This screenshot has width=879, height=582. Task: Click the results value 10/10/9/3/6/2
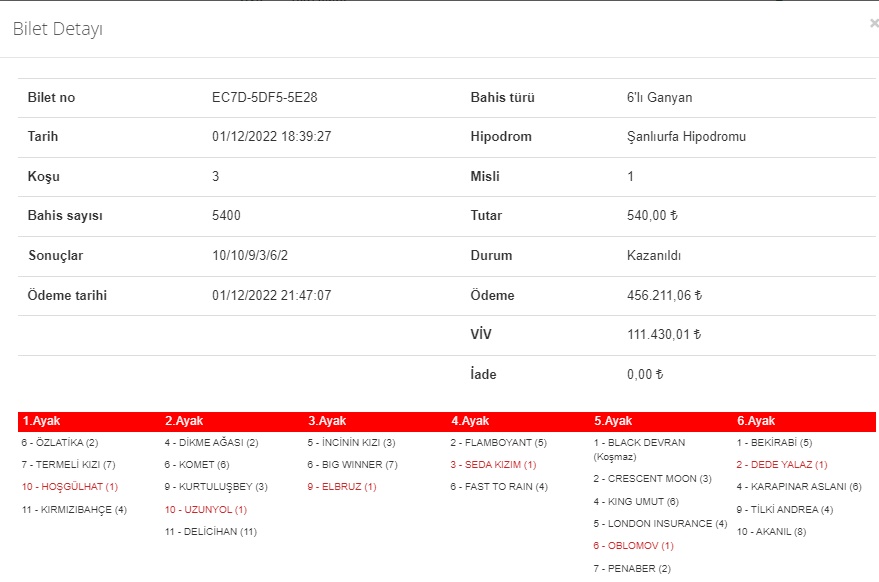coord(250,256)
